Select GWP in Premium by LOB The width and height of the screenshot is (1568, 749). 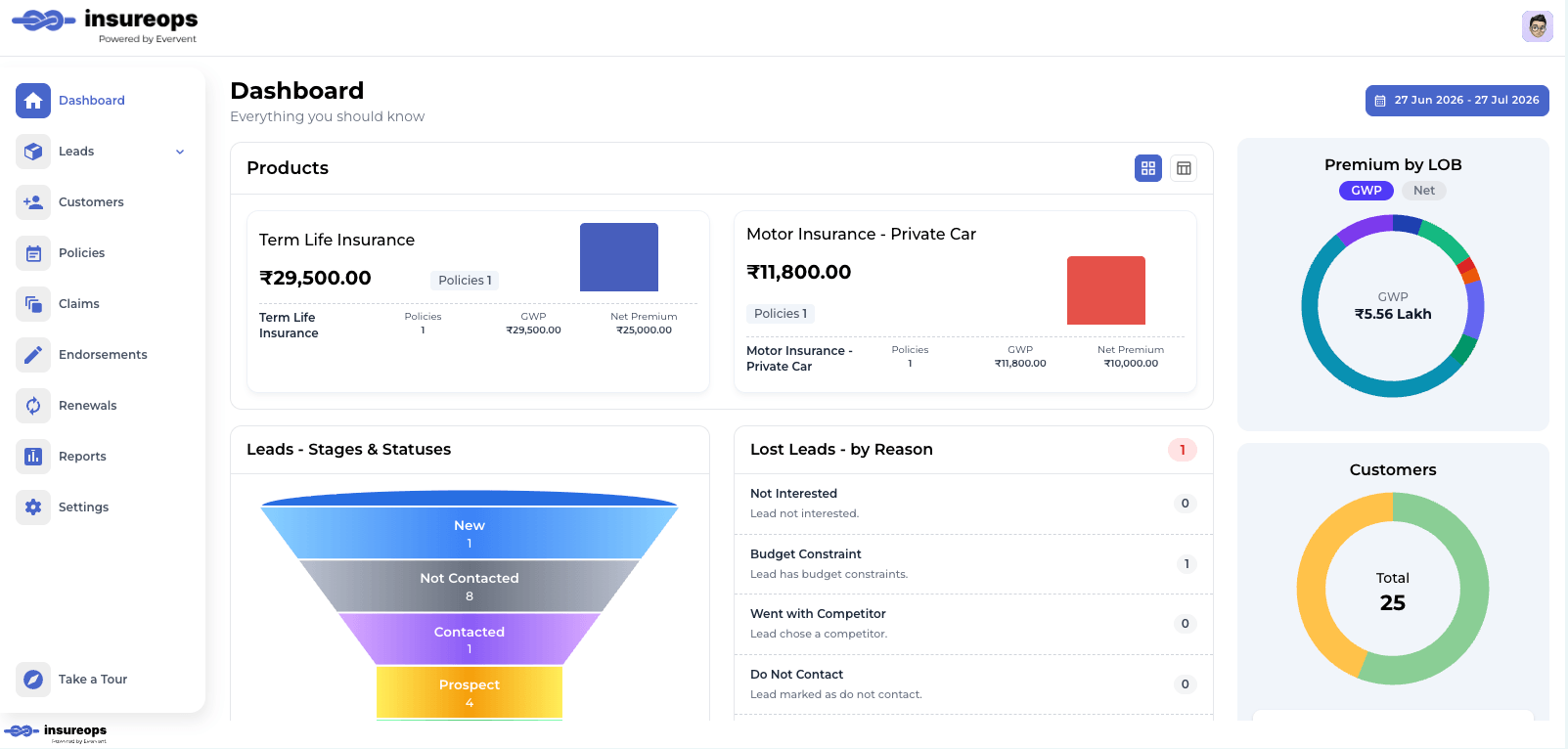click(1366, 191)
